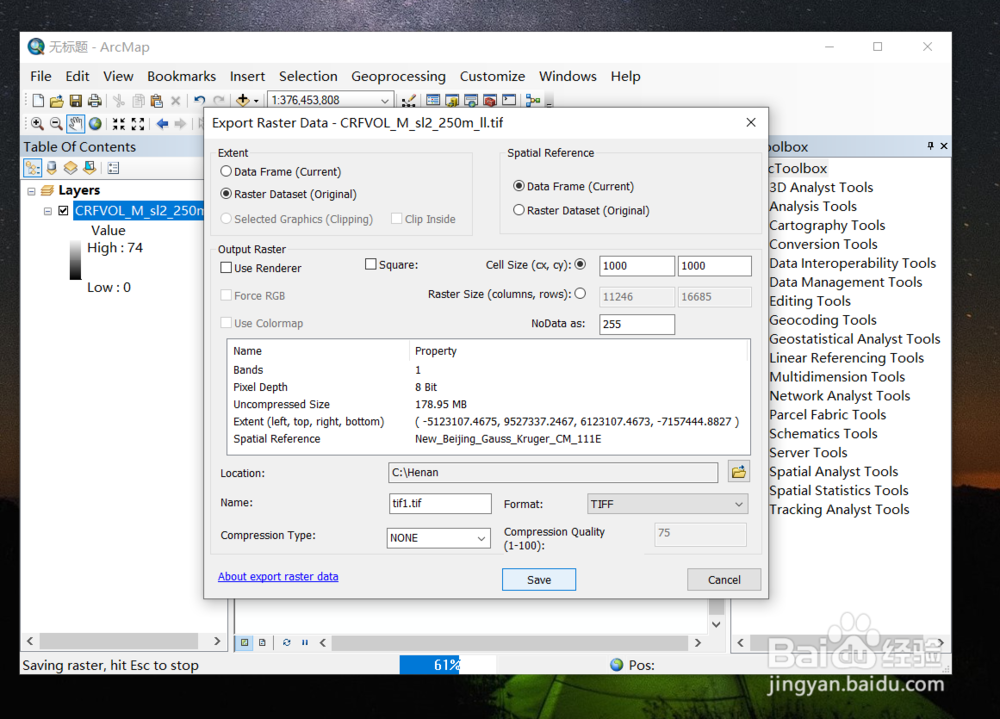Open a map file with the Open icon
Image resolution: width=1000 pixels, height=719 pixels.
coord(57,100)
